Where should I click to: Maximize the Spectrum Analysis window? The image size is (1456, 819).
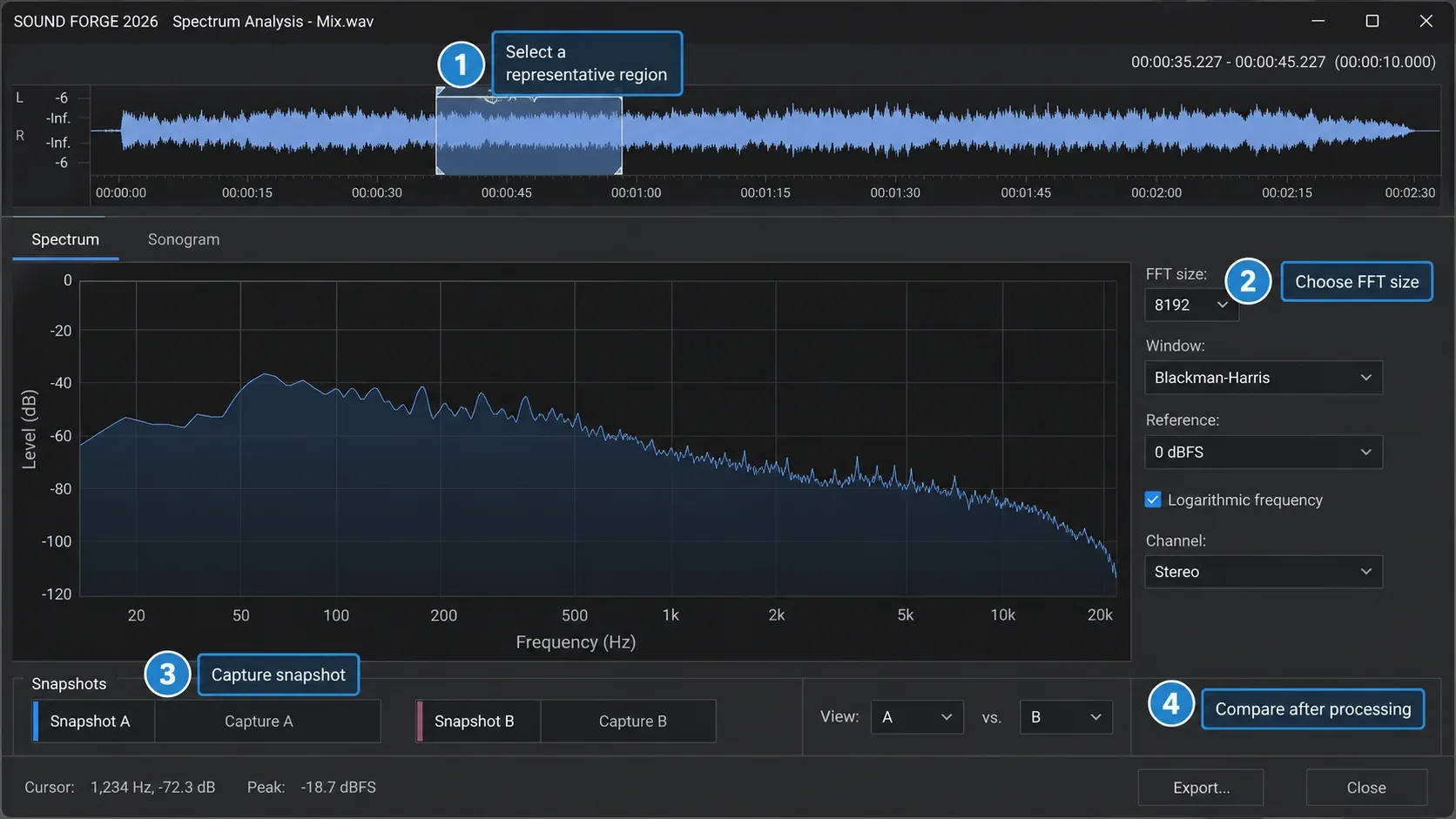(1372, 21)
